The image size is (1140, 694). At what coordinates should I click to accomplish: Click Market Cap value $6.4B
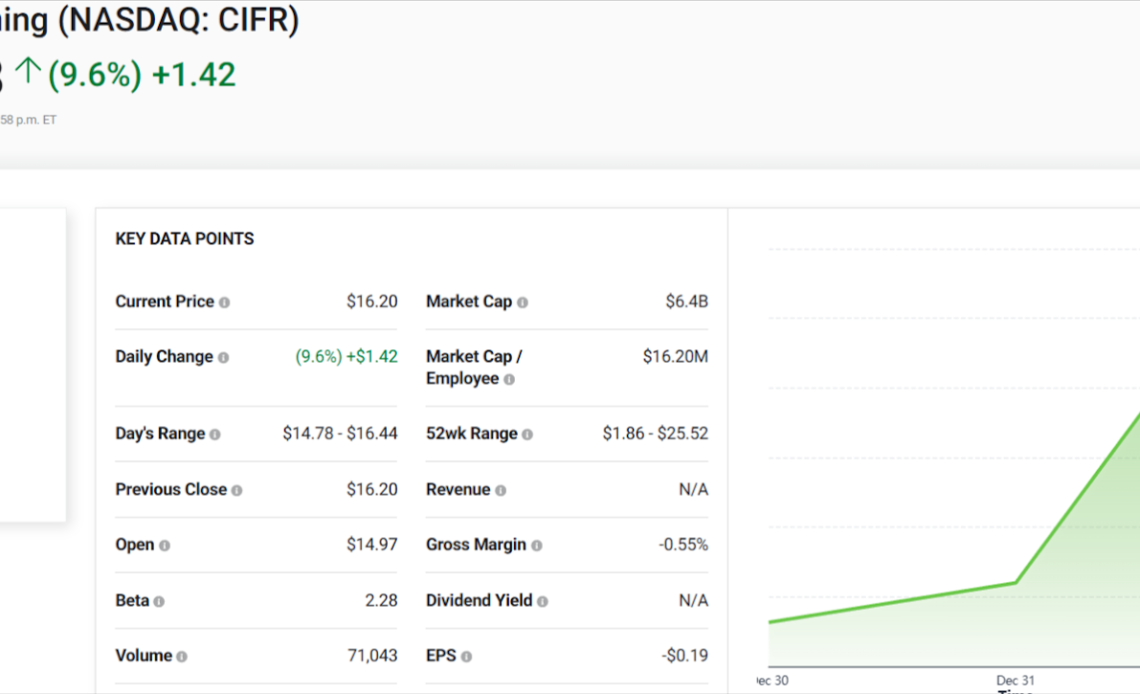point(686,302)
